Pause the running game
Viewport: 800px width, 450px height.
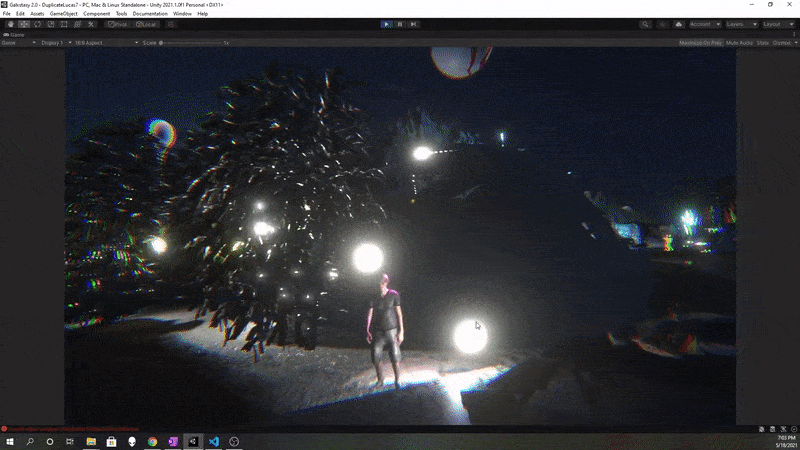400,24
